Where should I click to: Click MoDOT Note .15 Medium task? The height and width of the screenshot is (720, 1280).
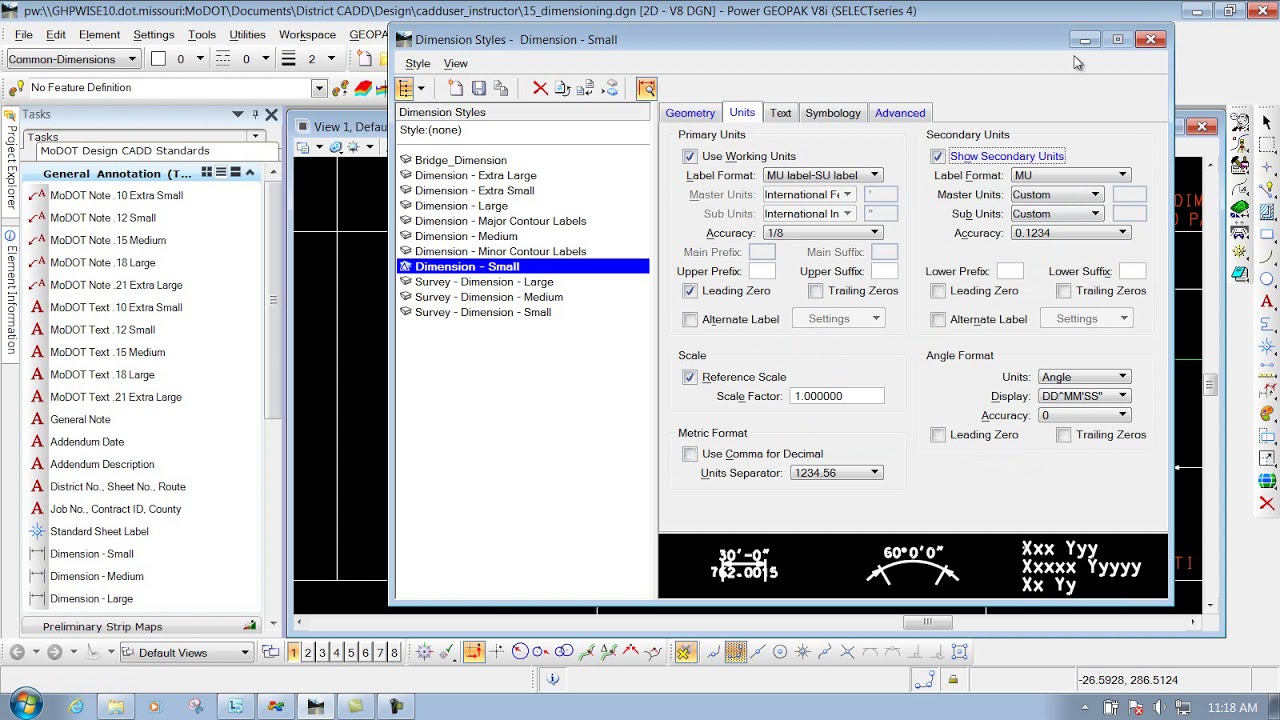[108, 240]
